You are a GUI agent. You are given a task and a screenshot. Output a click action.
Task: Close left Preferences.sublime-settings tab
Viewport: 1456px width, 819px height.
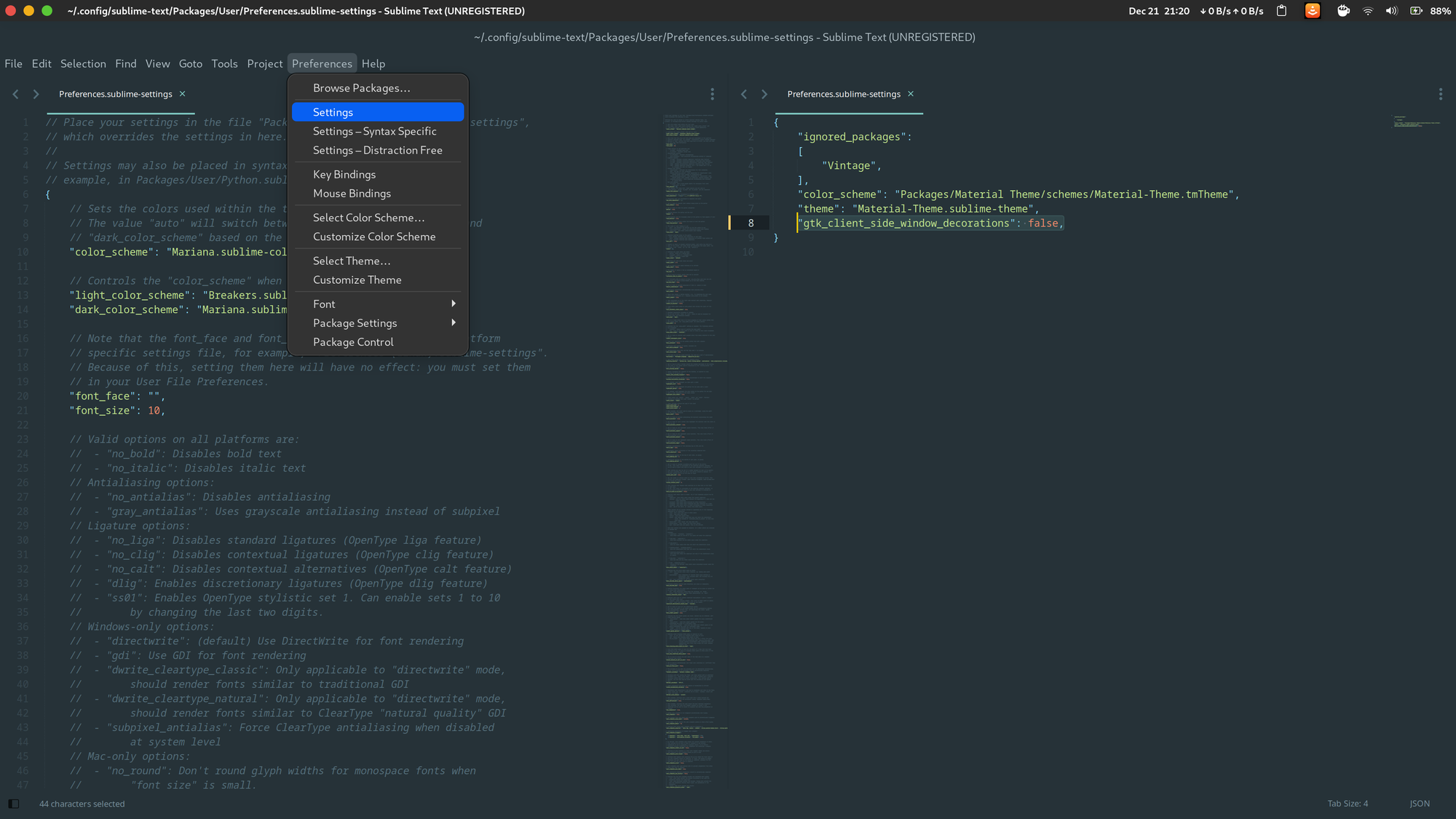coord(183,94)
